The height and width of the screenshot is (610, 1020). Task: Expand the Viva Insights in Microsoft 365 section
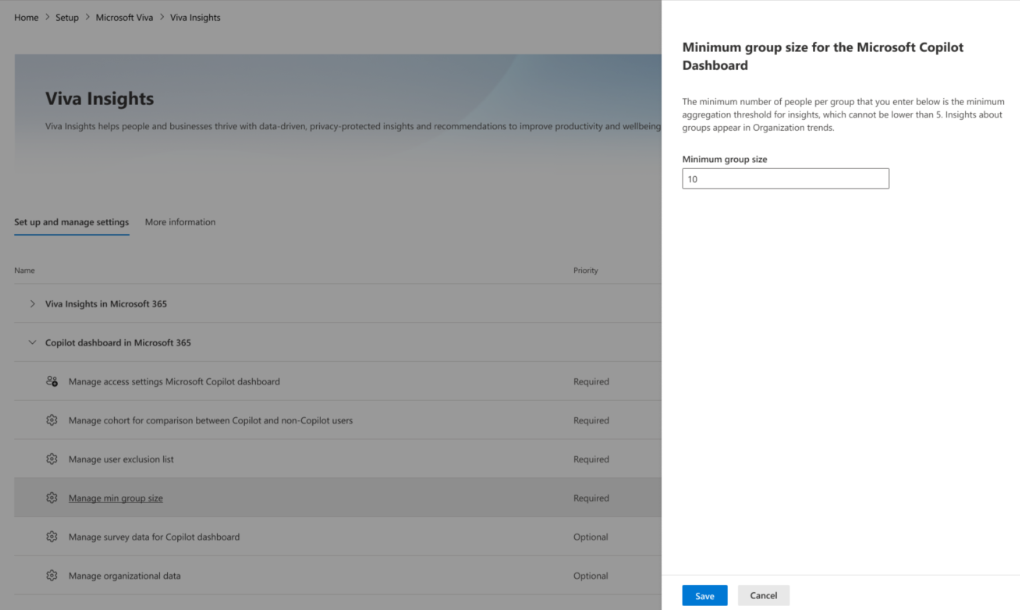tap(30, 303)
